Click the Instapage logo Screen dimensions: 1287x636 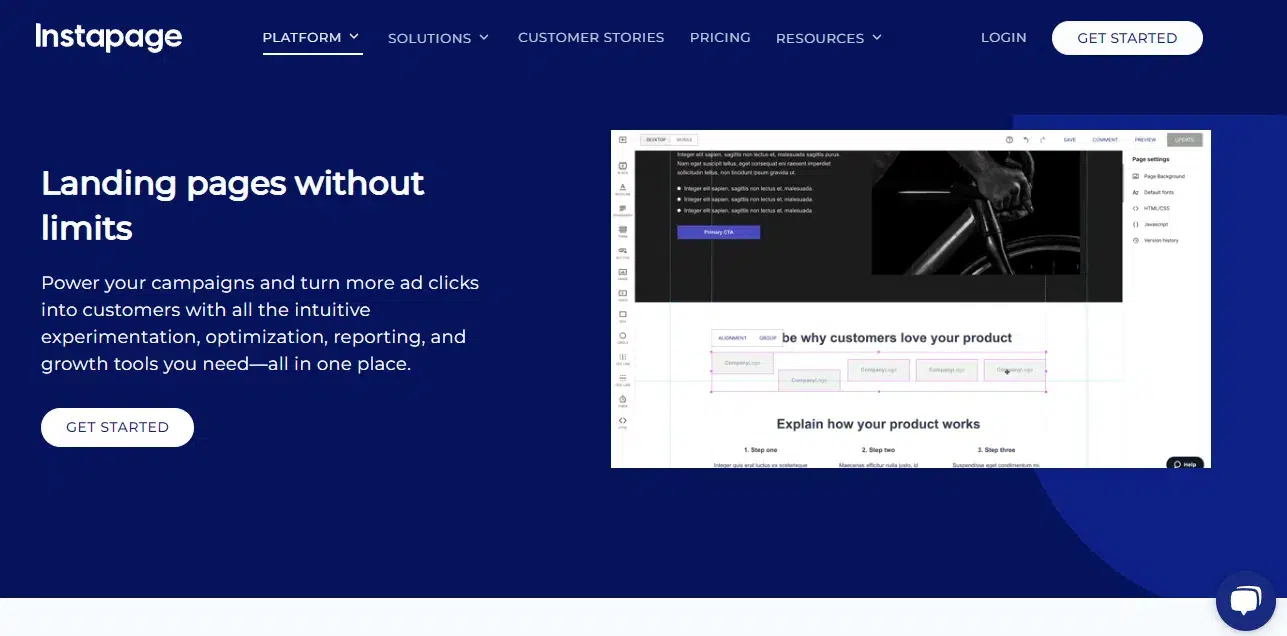click(x=108, y=38)
